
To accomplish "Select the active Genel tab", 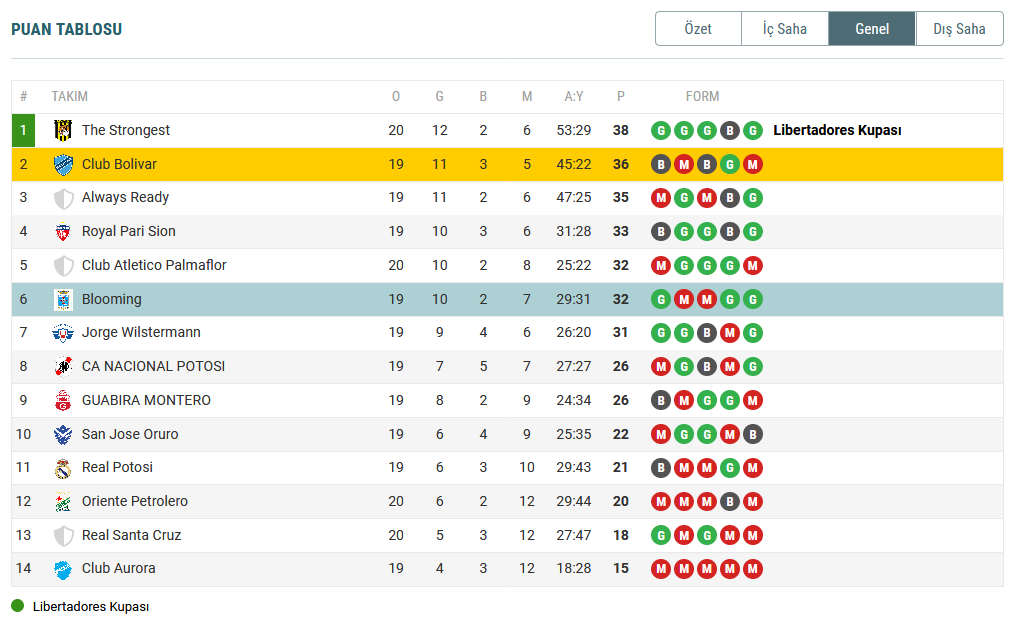I will pyautogui.click(x=872, y=29).
